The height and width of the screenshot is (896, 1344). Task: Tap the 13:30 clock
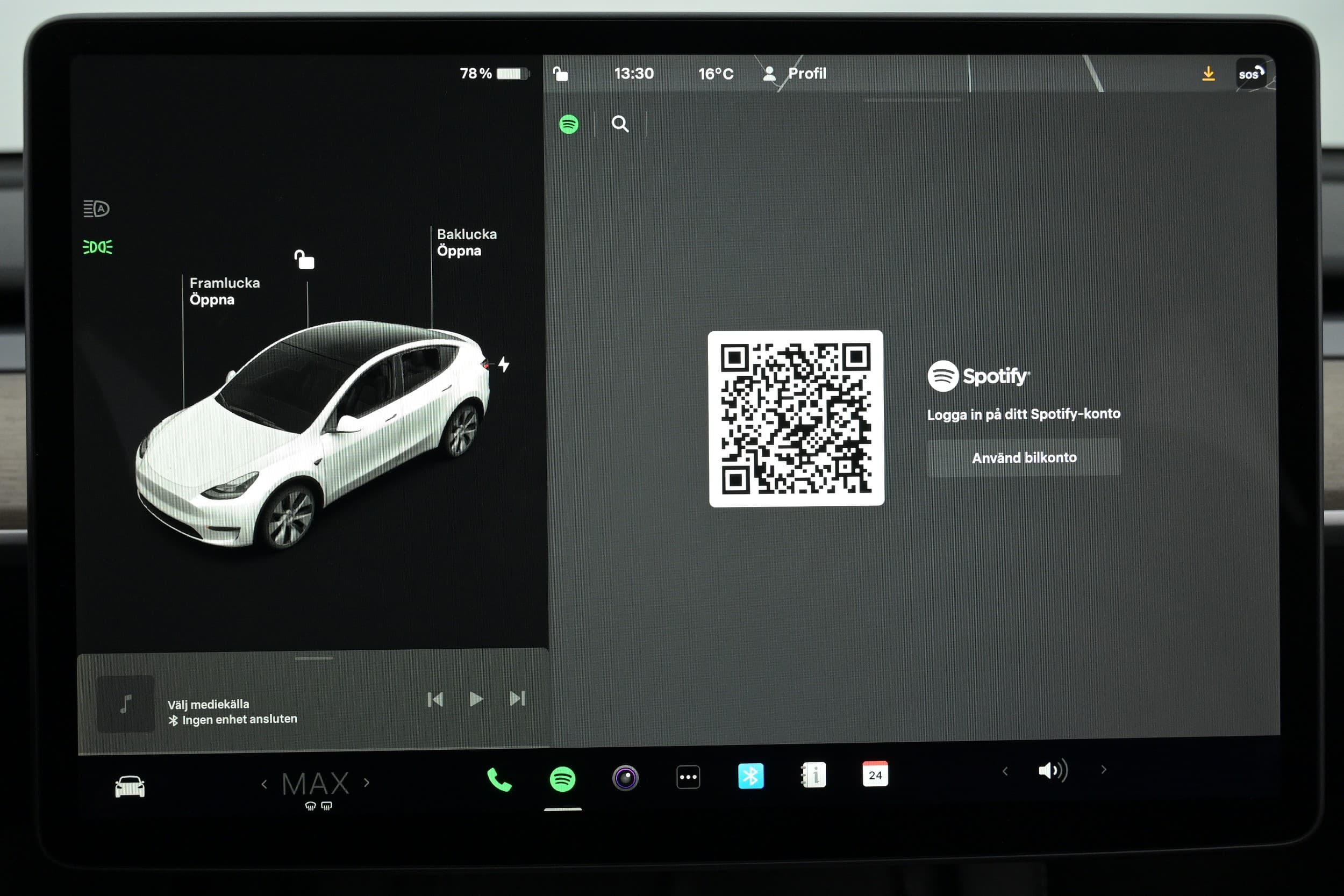pyautogui.click(x=634, y=74)
